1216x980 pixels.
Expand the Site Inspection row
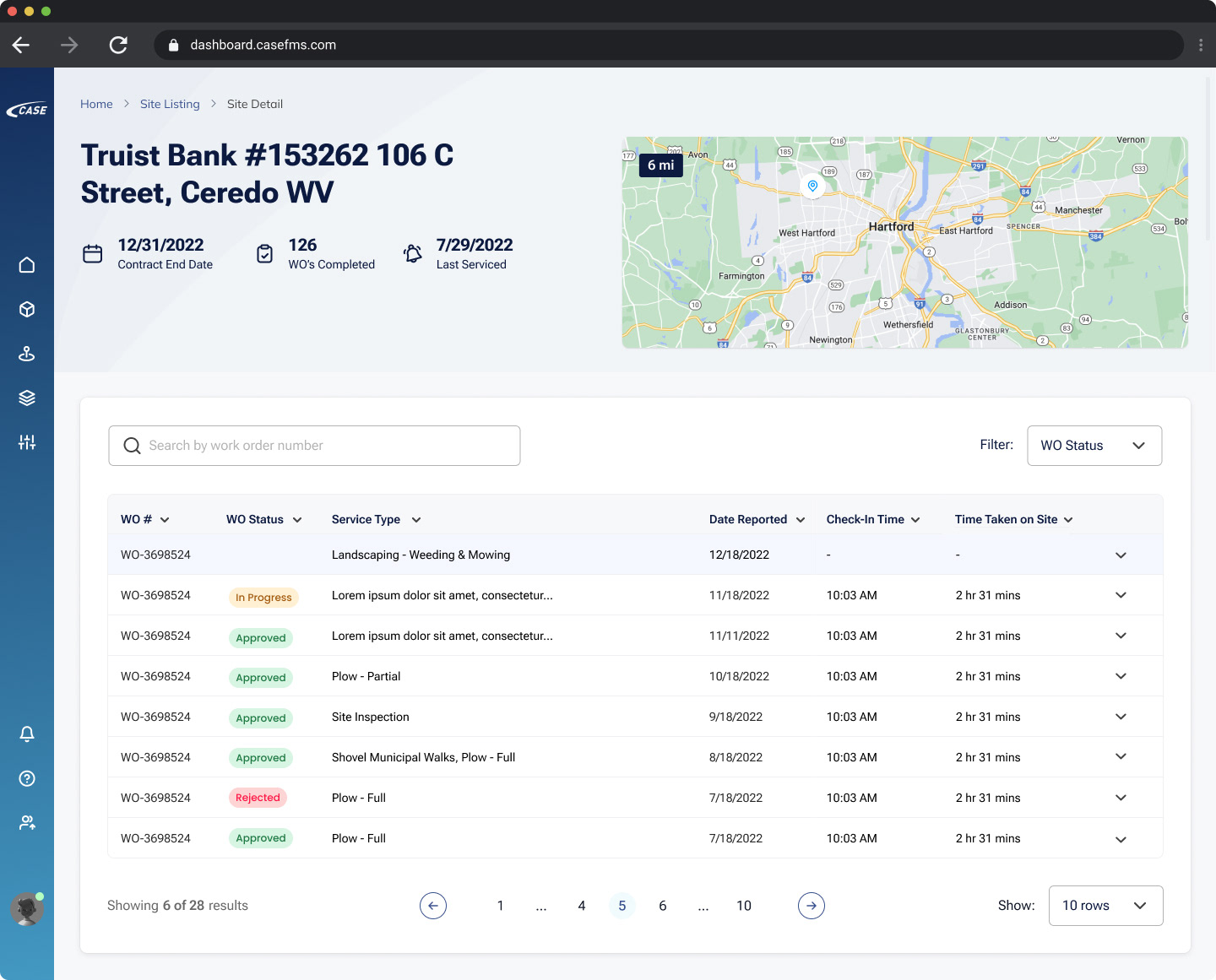(1121, 717)
